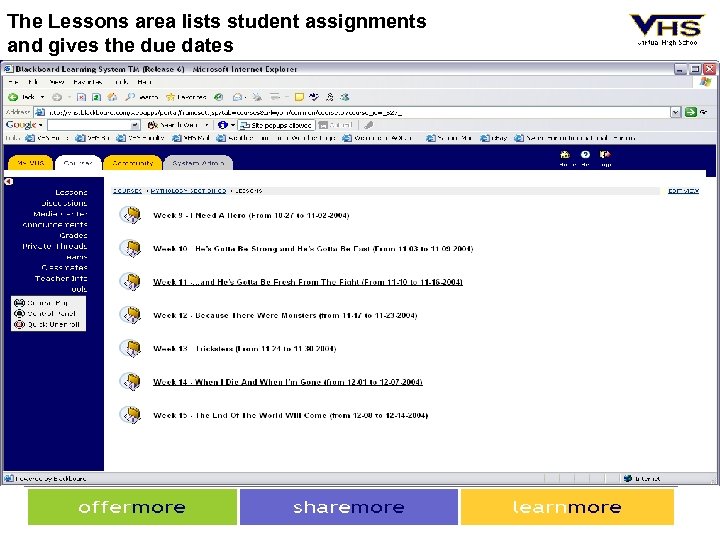Open Discussions in the course menu

click(x=64, y=203)
